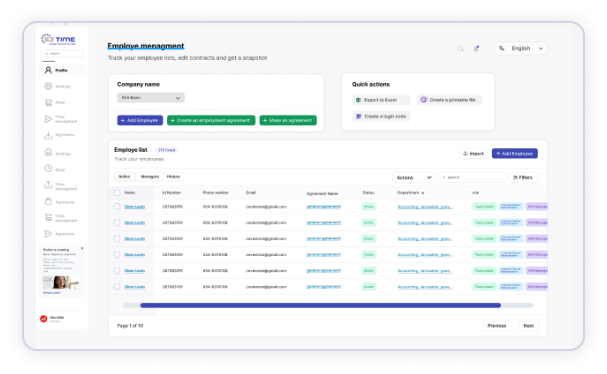Screen dimensions: 607x374
Task: Click Export to Excel quick action
Action: click(x=381, y=100)
